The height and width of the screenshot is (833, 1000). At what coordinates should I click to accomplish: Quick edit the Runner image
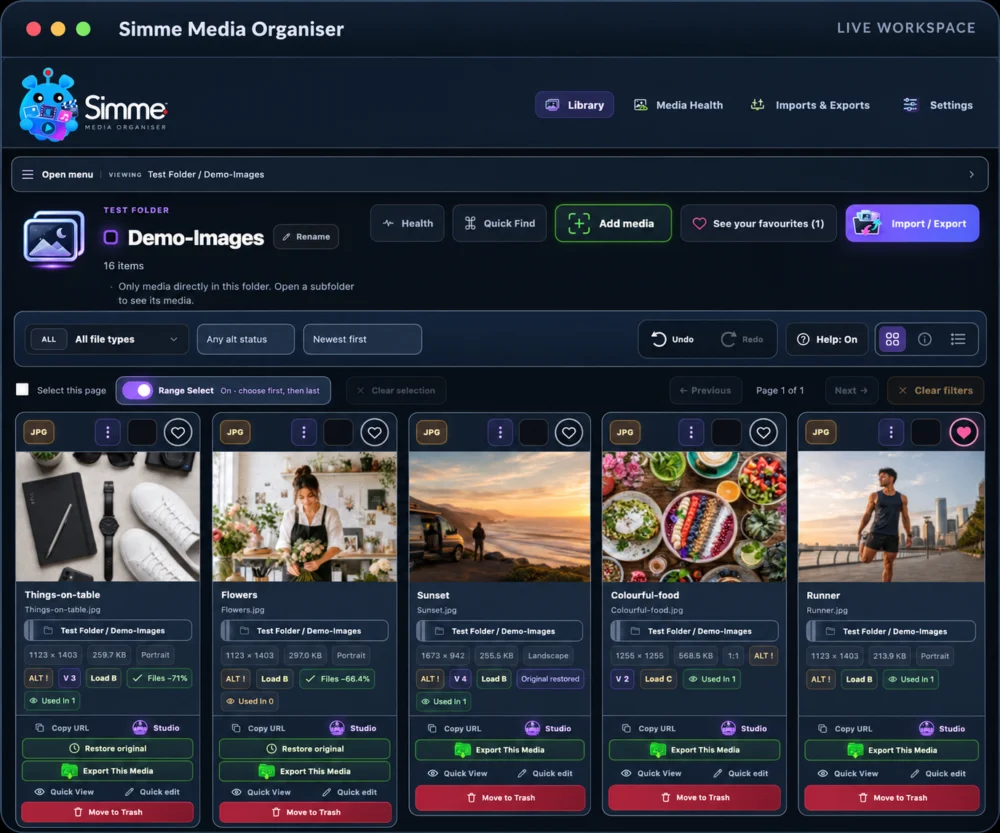938,773
